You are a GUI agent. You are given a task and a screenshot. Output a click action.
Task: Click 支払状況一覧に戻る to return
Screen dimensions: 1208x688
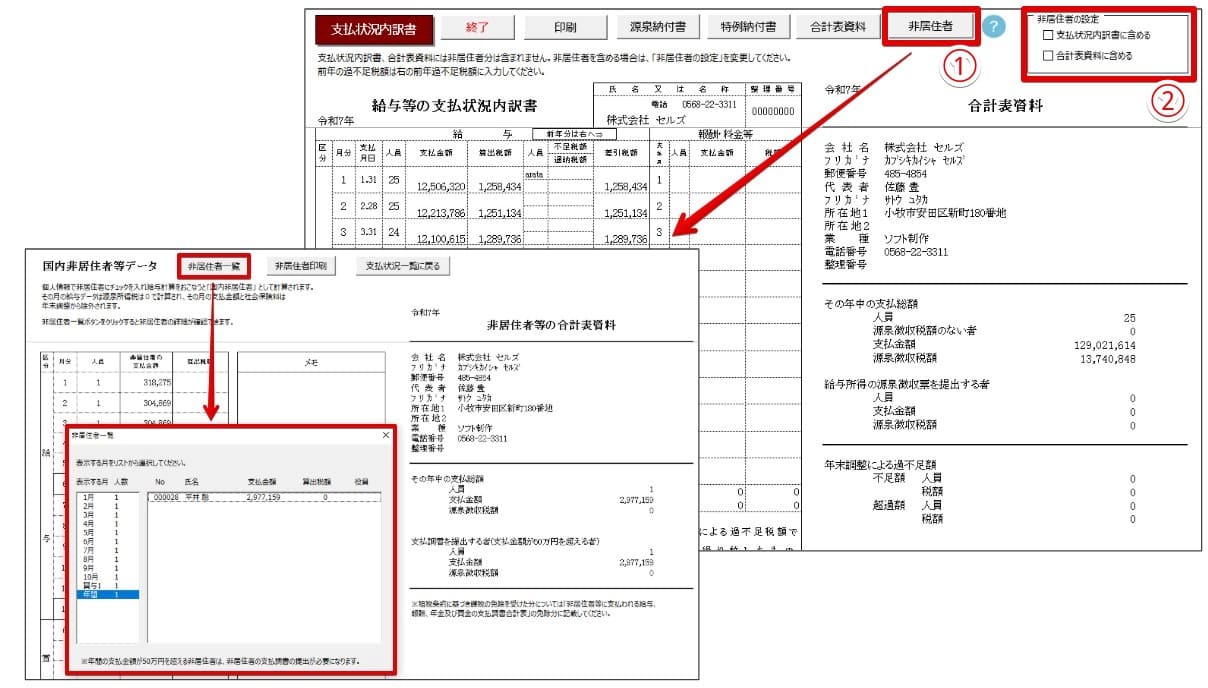coord(401,264)
